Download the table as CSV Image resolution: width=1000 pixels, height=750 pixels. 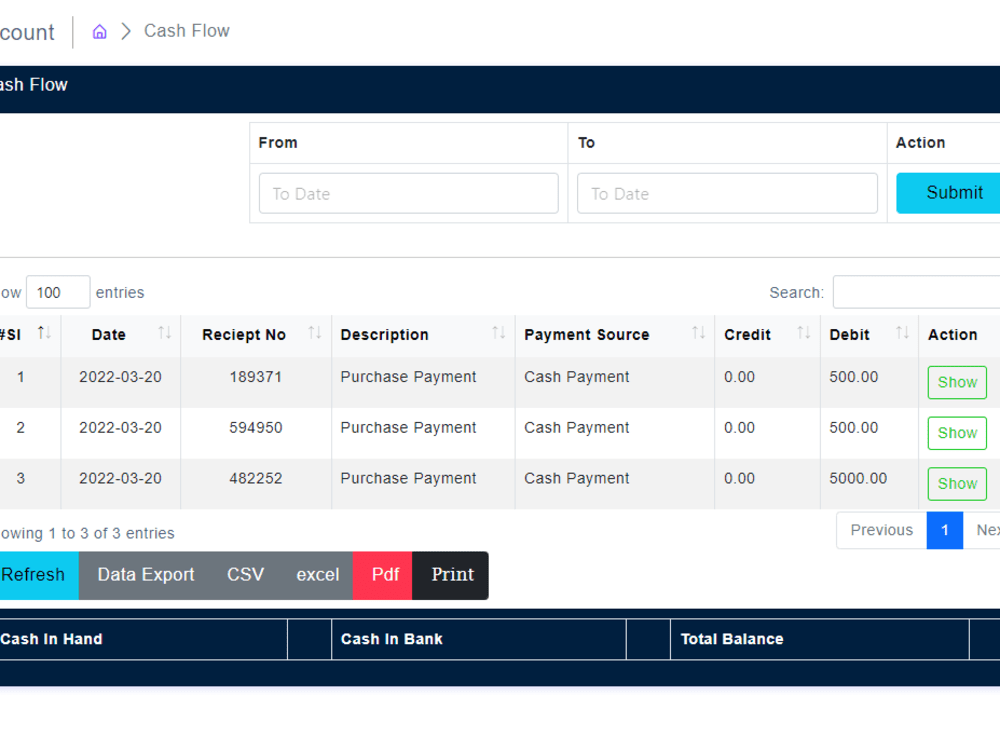[245, 575]
